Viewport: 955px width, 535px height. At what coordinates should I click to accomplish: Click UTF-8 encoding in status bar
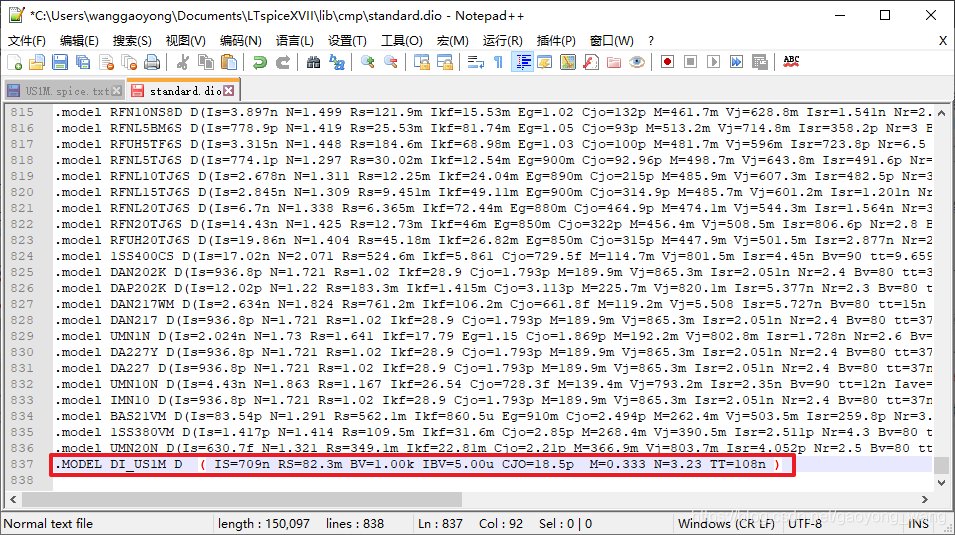tap(804, 523)
